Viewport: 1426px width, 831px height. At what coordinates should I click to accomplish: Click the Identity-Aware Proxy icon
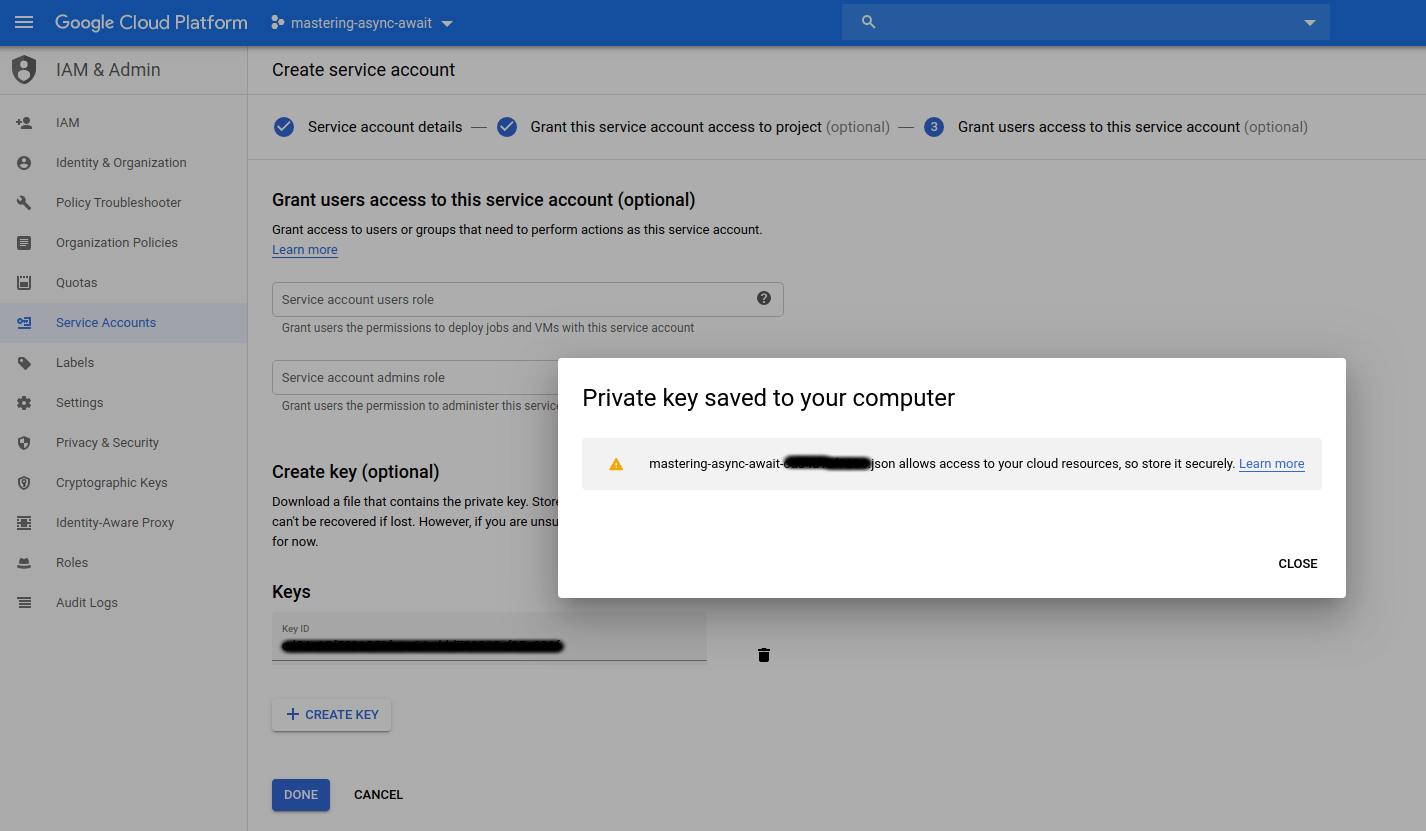pyautogui.click(x=24, y=523)
